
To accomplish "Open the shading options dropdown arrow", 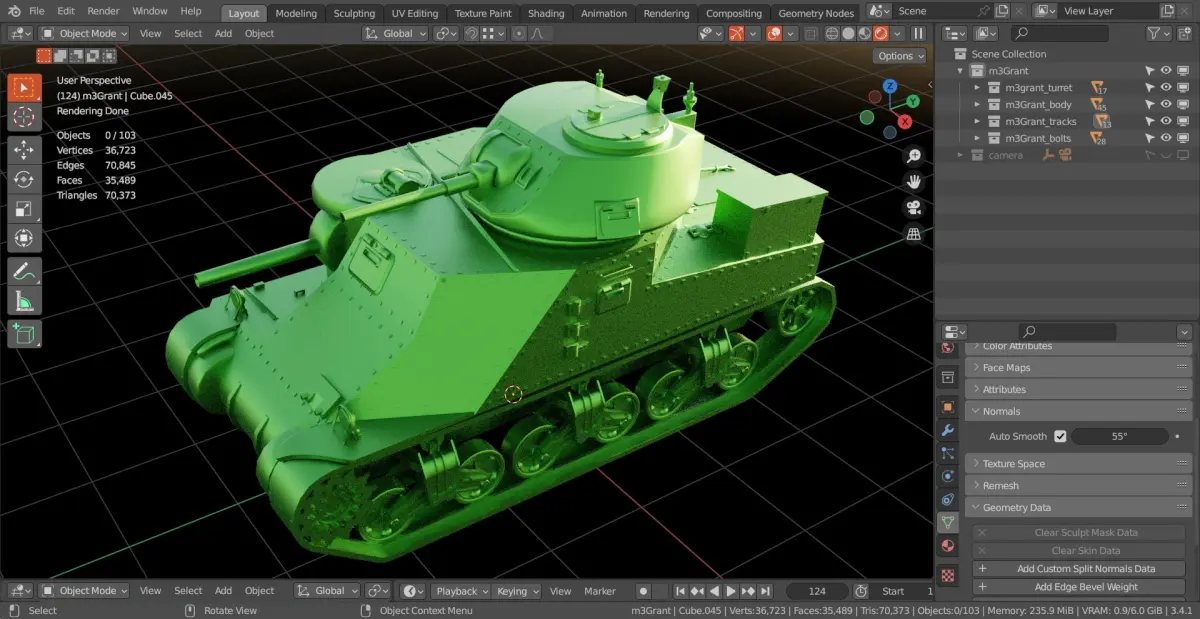I will (897, 33).
